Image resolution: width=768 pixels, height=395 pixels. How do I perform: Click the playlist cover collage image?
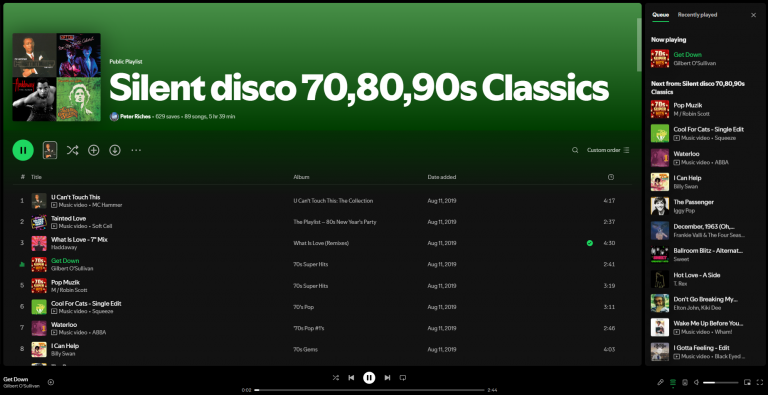56,77
